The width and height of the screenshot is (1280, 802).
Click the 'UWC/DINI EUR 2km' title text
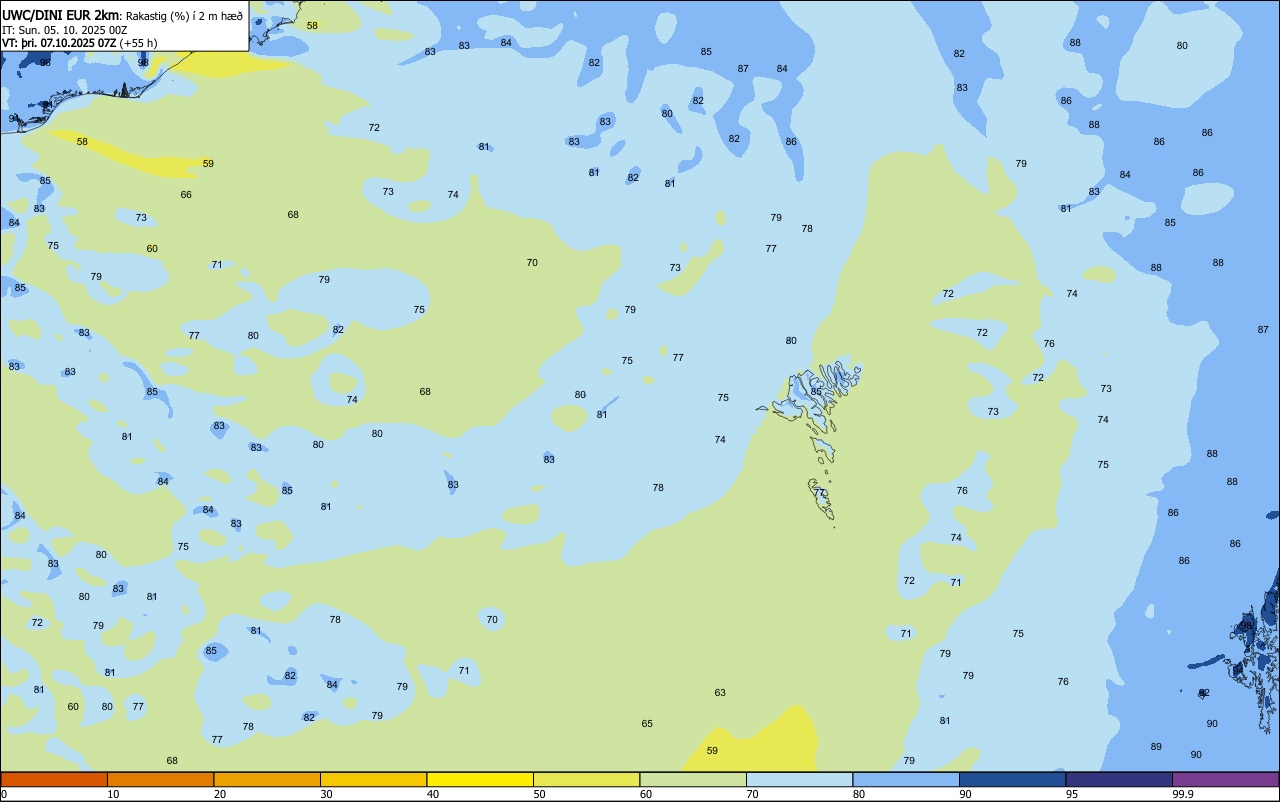tap(61, 15)
